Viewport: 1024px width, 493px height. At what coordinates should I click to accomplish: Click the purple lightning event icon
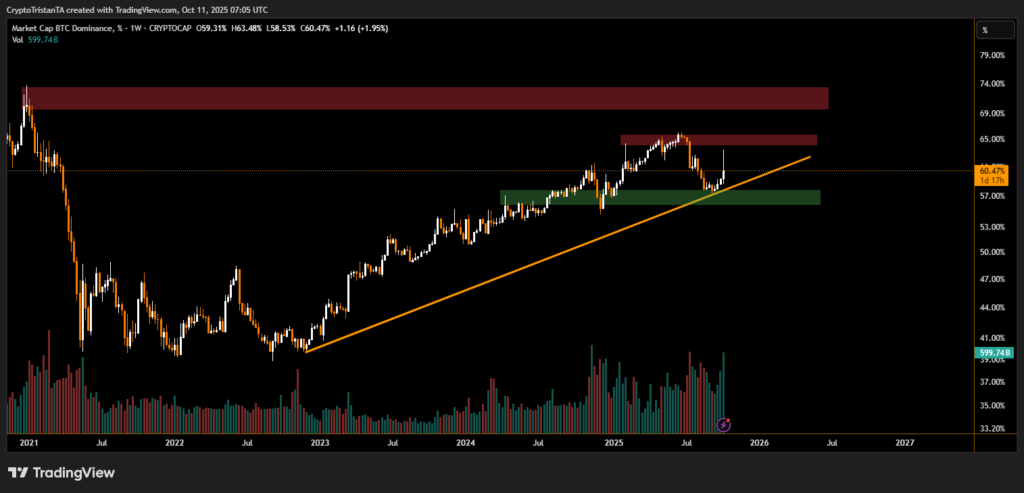pyautogui.click(x=723, y=425)
